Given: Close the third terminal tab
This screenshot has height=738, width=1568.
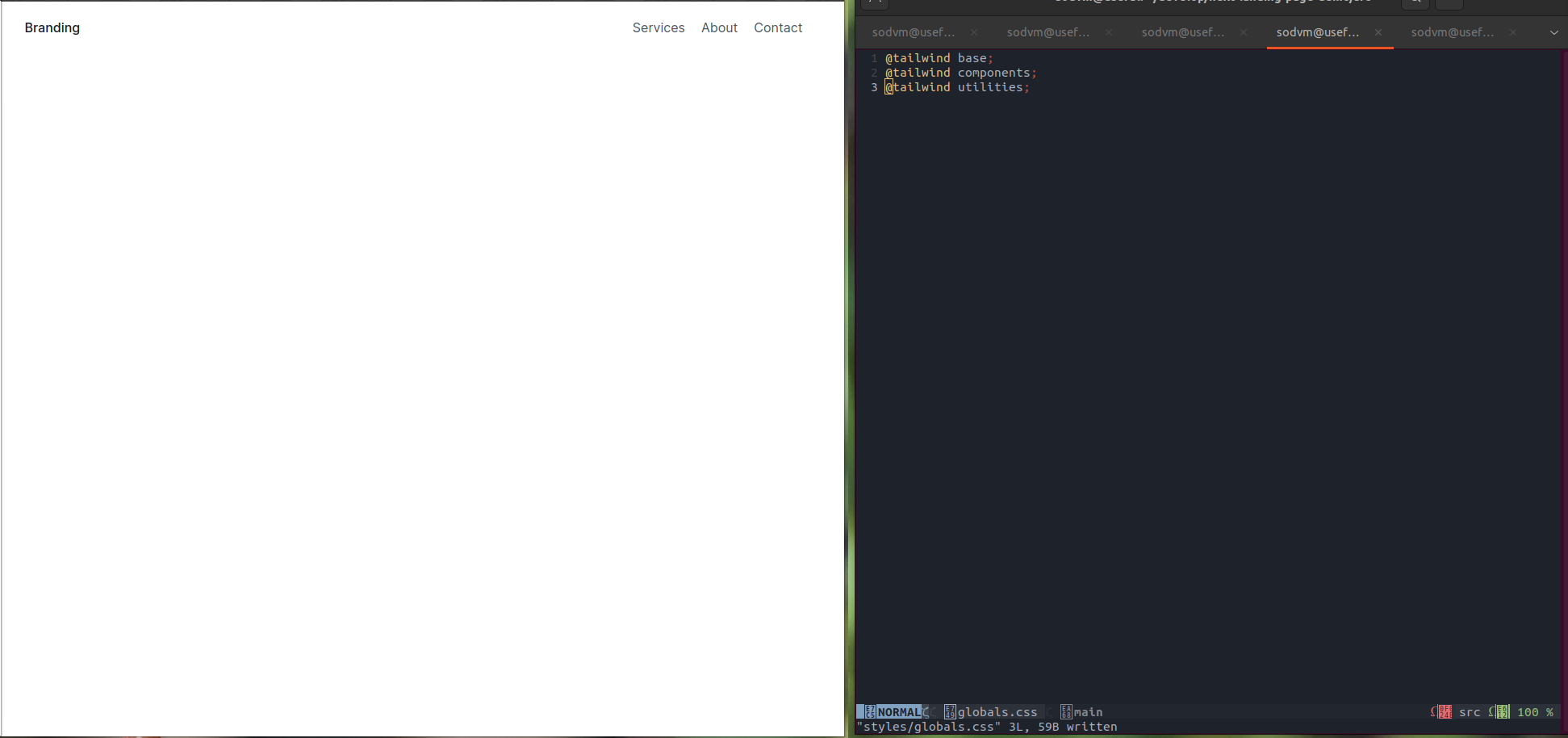Looking at the screenshot, I should click(1244, 32).
